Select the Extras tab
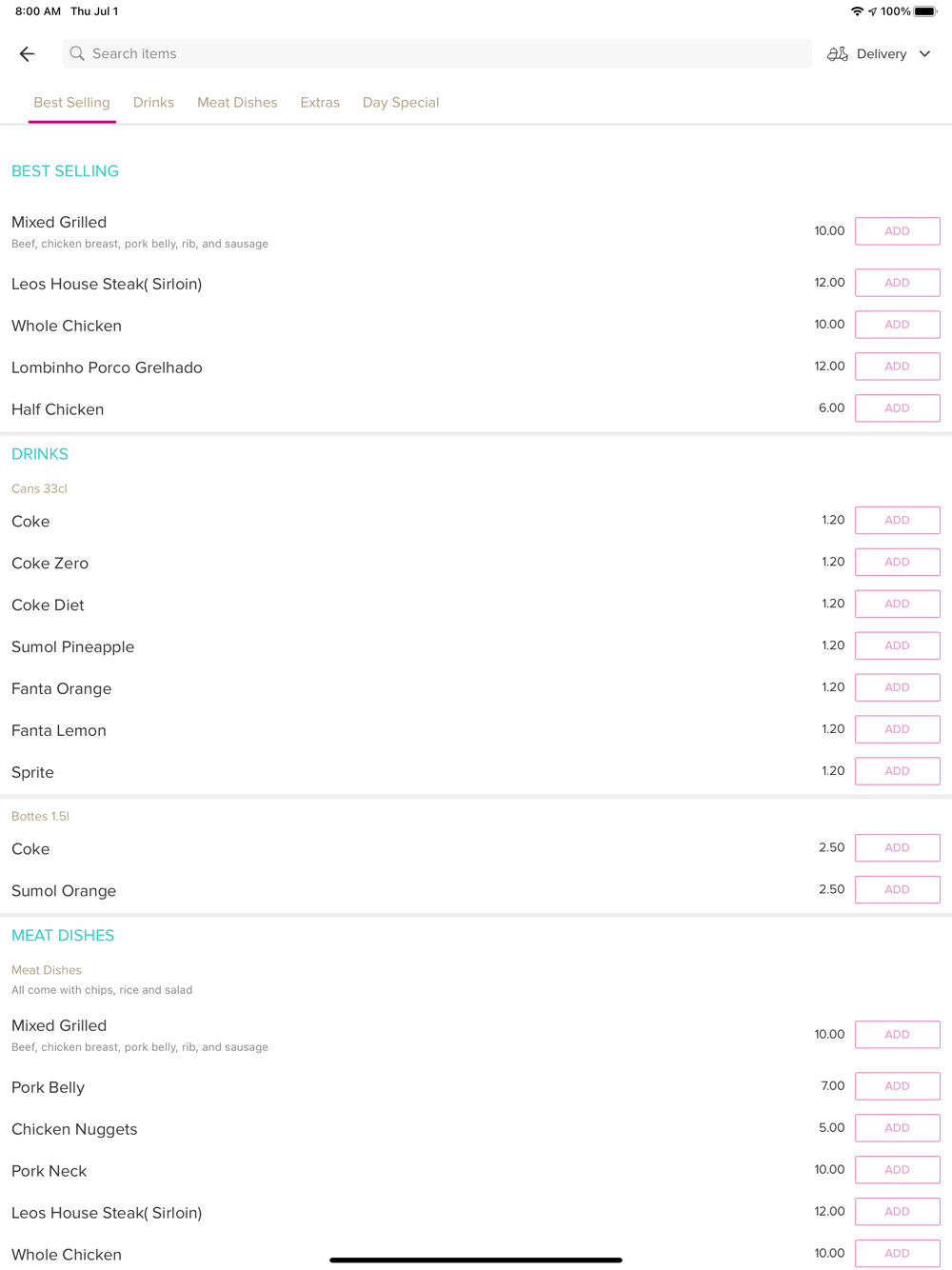This screenshot has width=952, height=1270. [x=320, y=103]
